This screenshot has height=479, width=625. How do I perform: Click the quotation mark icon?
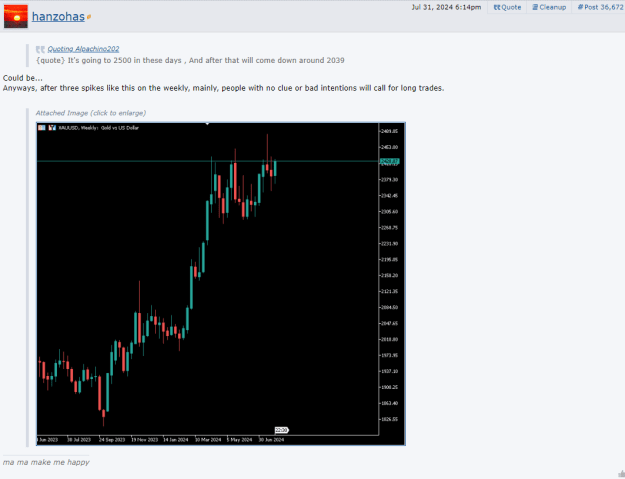(40, 49)
